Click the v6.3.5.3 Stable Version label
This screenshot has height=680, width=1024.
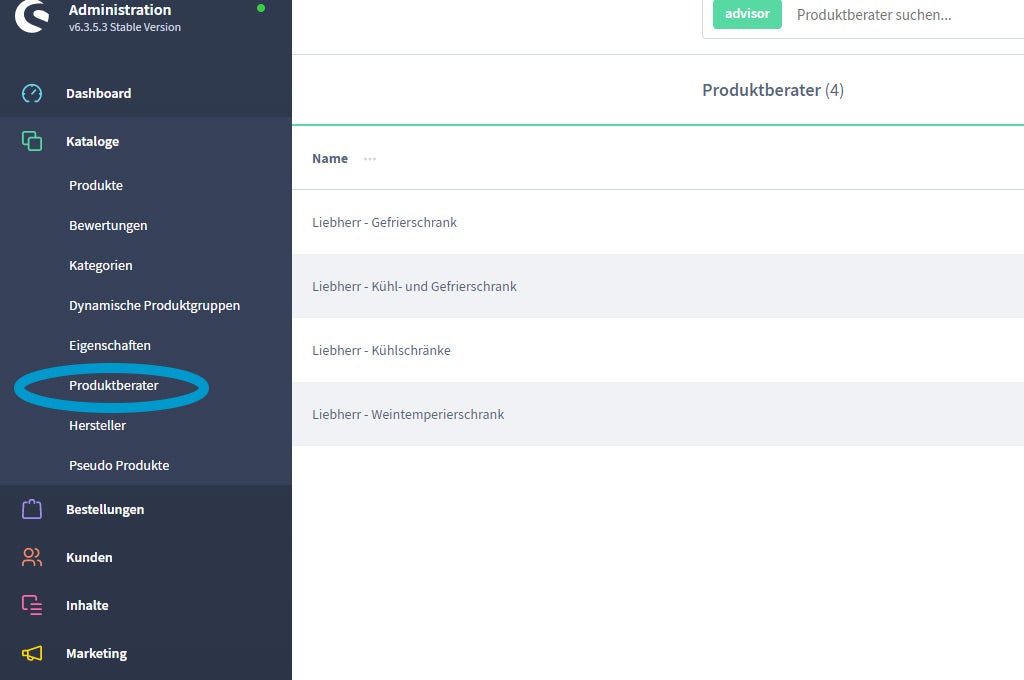125,27
